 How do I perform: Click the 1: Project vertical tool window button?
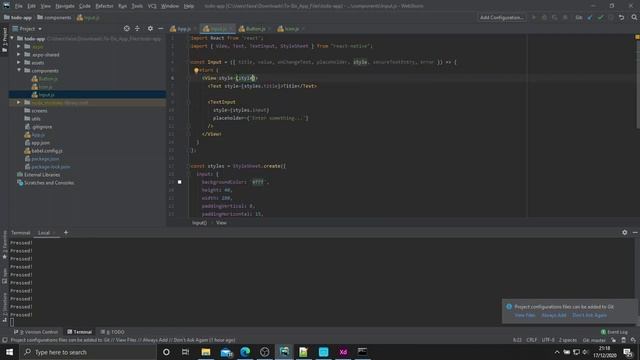pyautogui.click(x=4, y=40)
